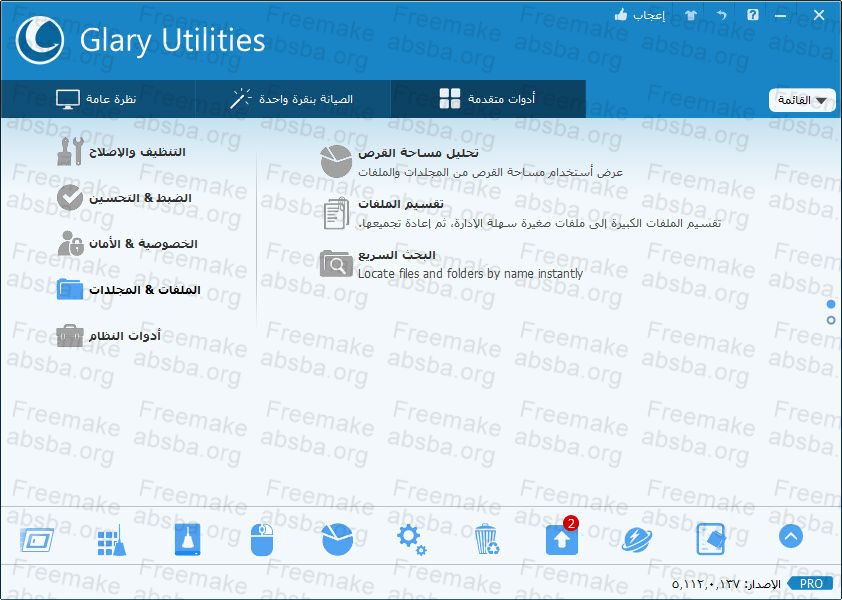Open the skin shirt icon in title bar
Viewport: 842px width, 600px height.
(x=691, y=16)
